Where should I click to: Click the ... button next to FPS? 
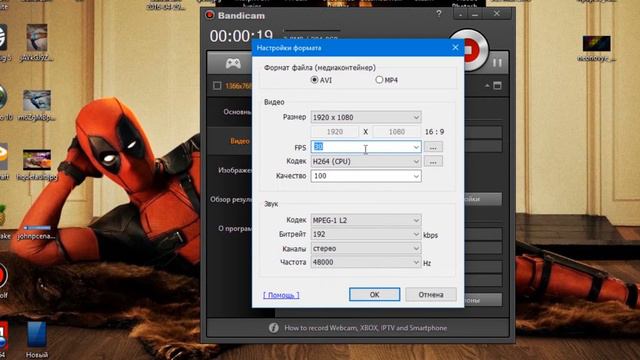(x=433, y=147)
